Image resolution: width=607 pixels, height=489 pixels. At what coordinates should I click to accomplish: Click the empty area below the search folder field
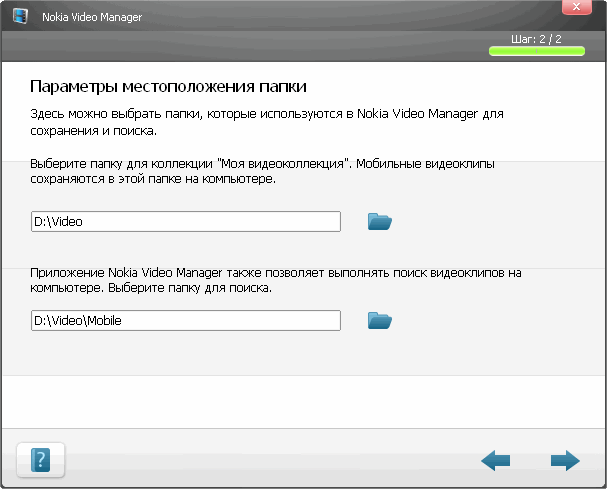click(300, 355)
